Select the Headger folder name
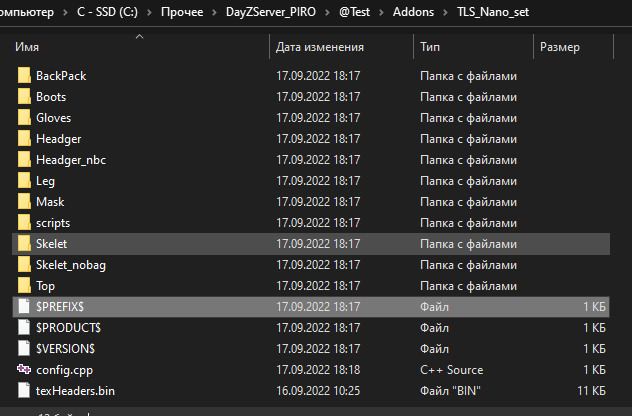The width and height of the screenshot is (632, 416). pos(58,139)
